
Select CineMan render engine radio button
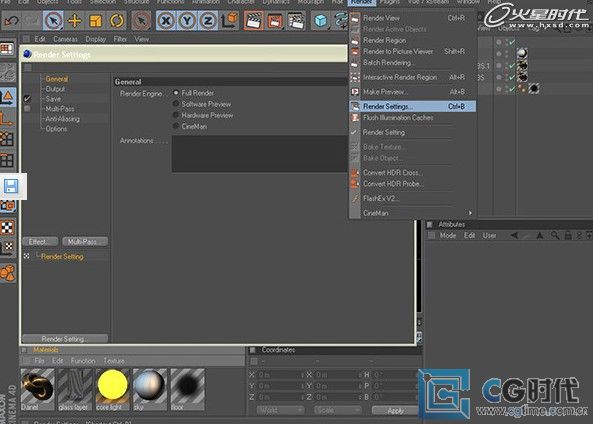point(176,126)
